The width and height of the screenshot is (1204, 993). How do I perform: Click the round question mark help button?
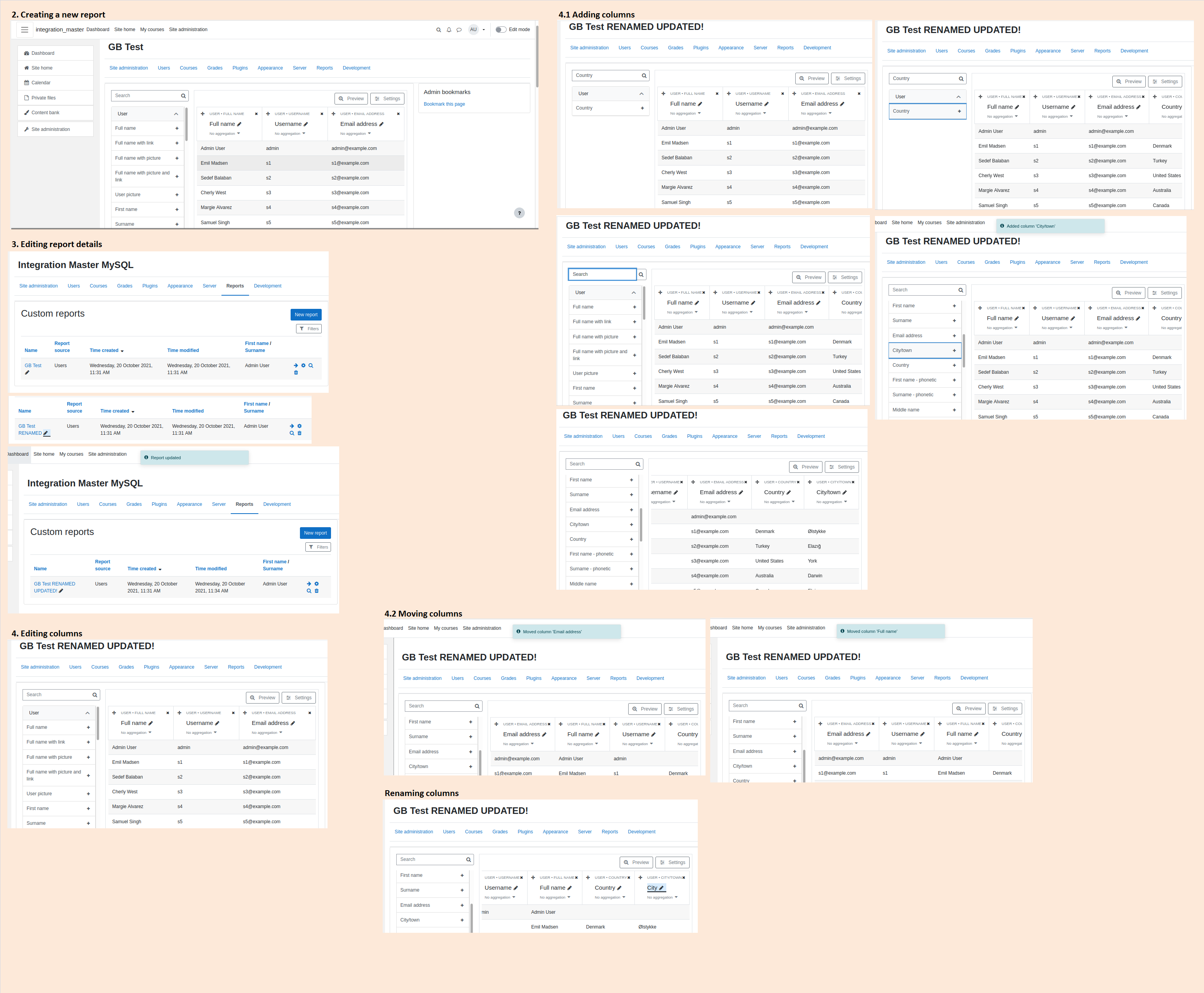pos(519,213)
